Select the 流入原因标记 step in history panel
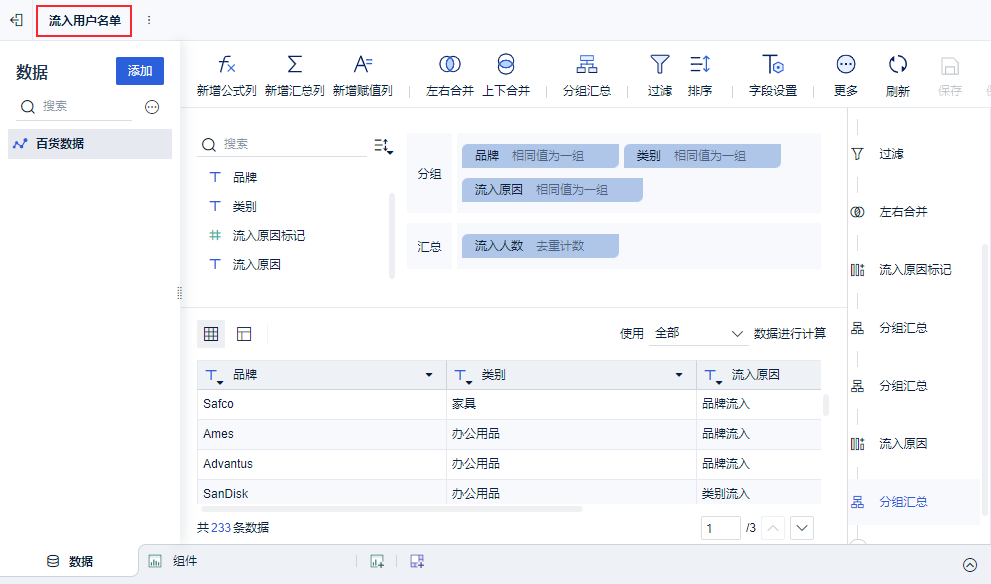The image size is (991, 584). (913, 270)
